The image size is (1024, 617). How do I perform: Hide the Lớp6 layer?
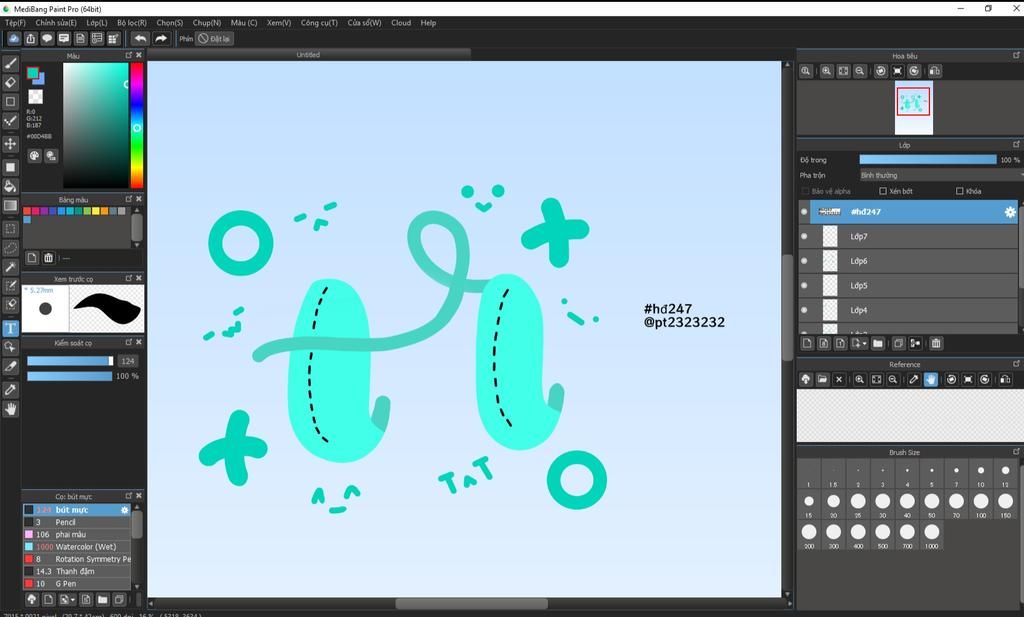point(804,261)
